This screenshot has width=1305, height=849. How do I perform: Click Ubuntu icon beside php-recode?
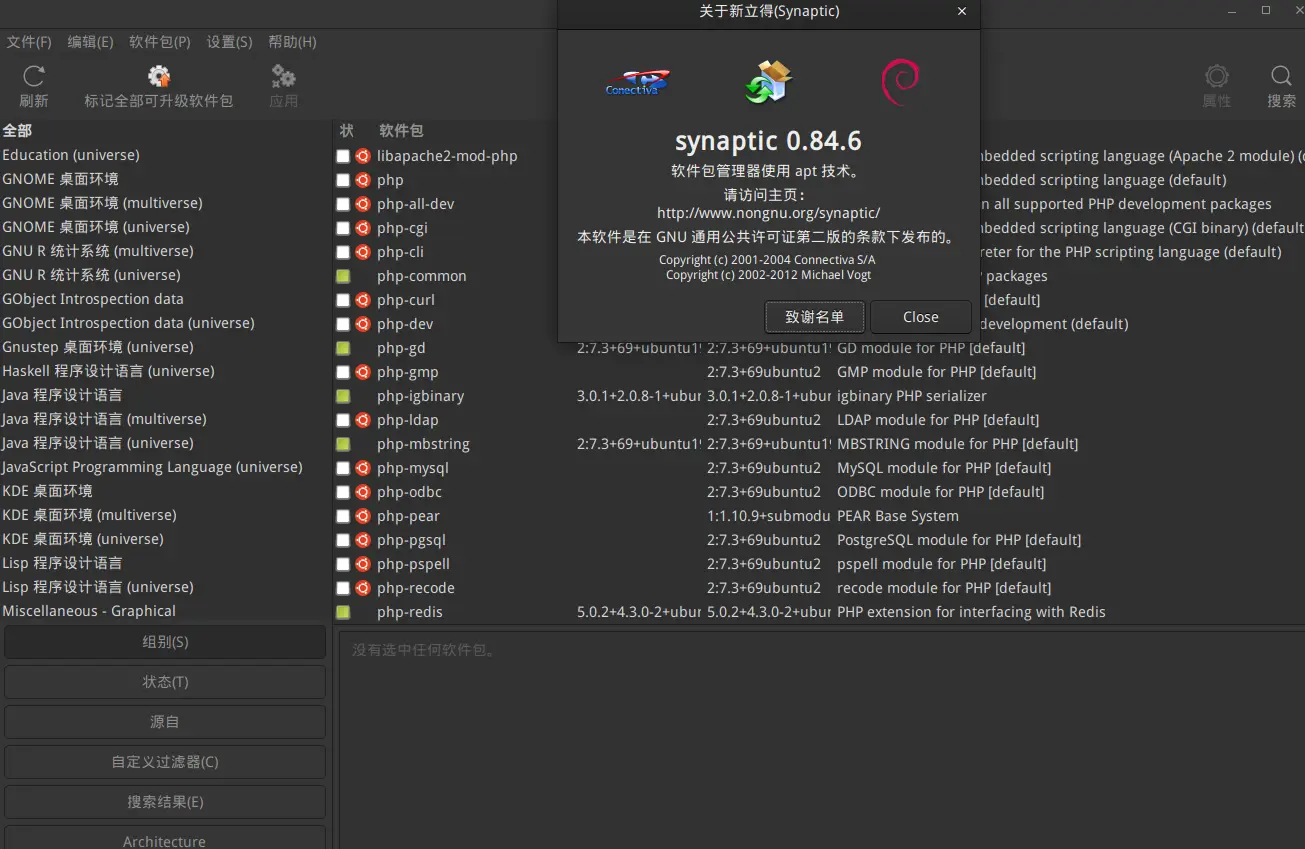click(363, 588)
